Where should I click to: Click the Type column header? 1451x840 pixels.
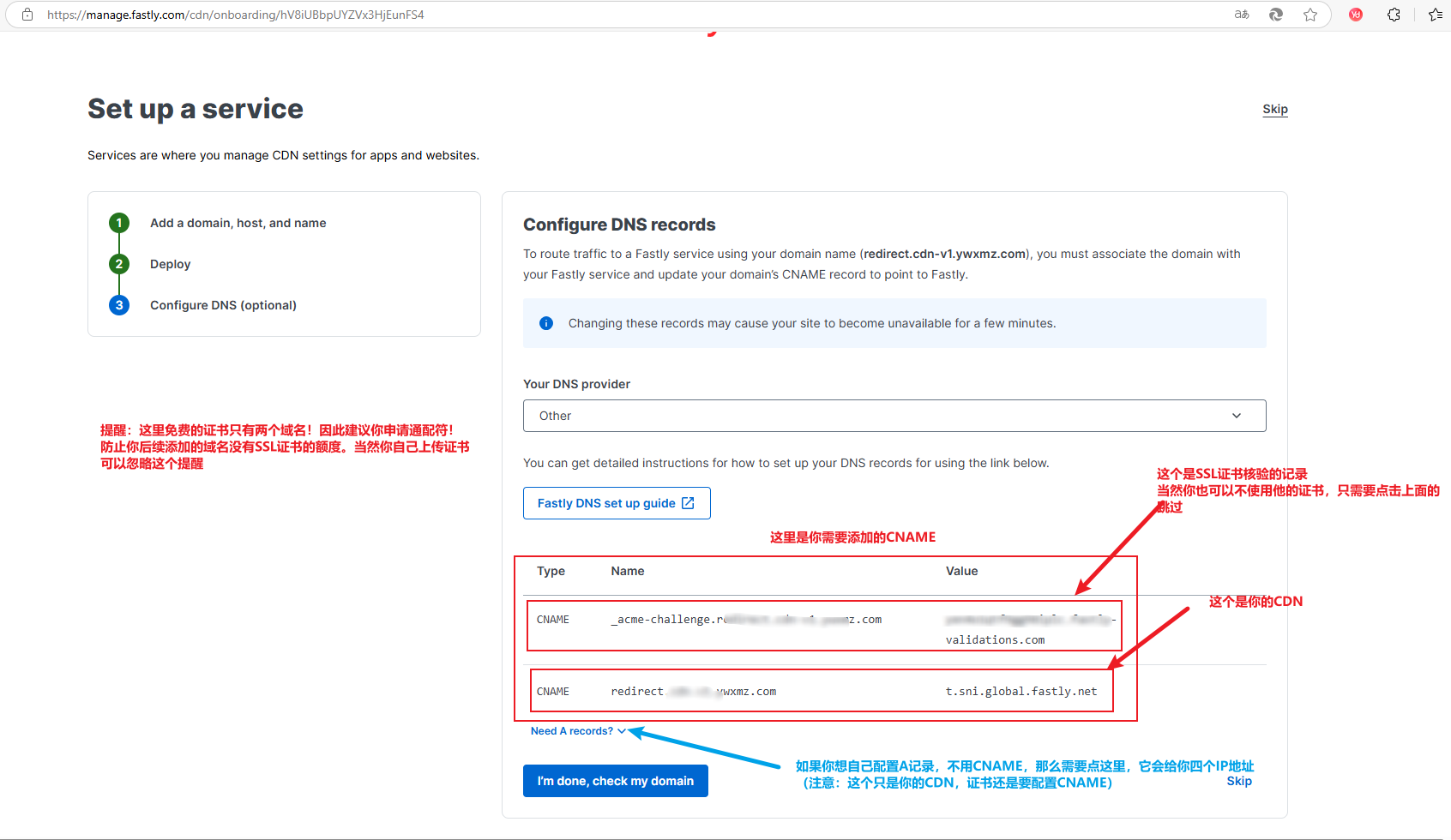[x=551, y=571]
